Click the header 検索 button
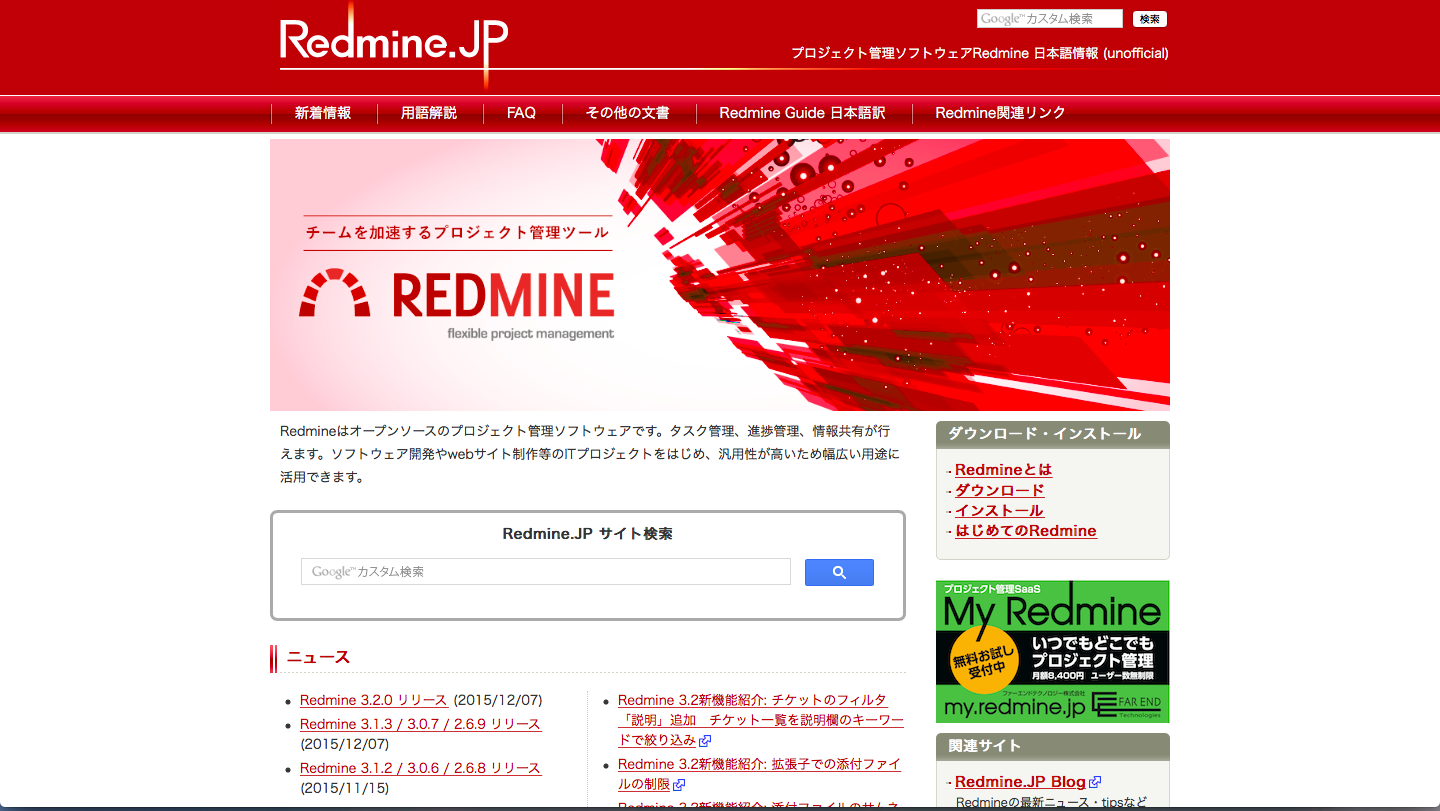The height and width of the screenshot is (811, 1440). click(x=1150, y=19)
